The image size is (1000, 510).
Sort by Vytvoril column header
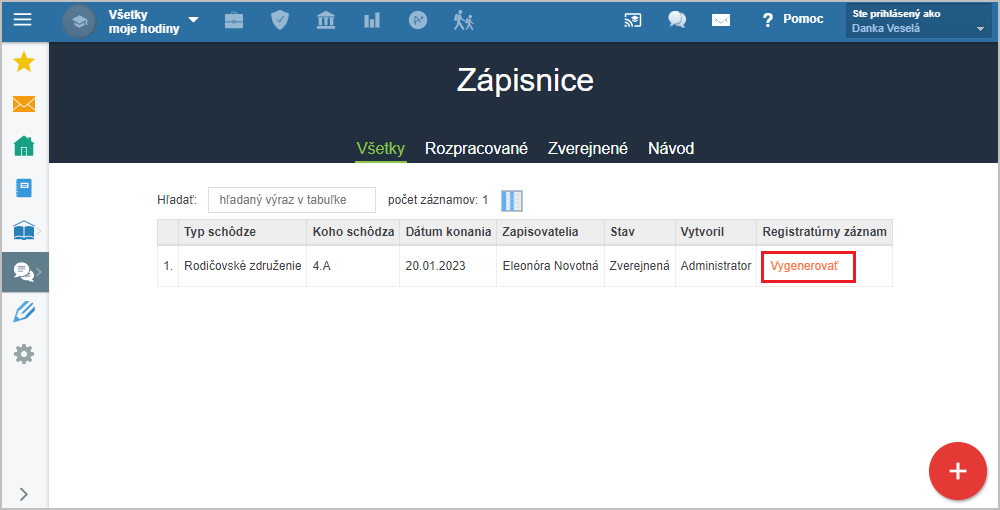click(x=716, y=232)
